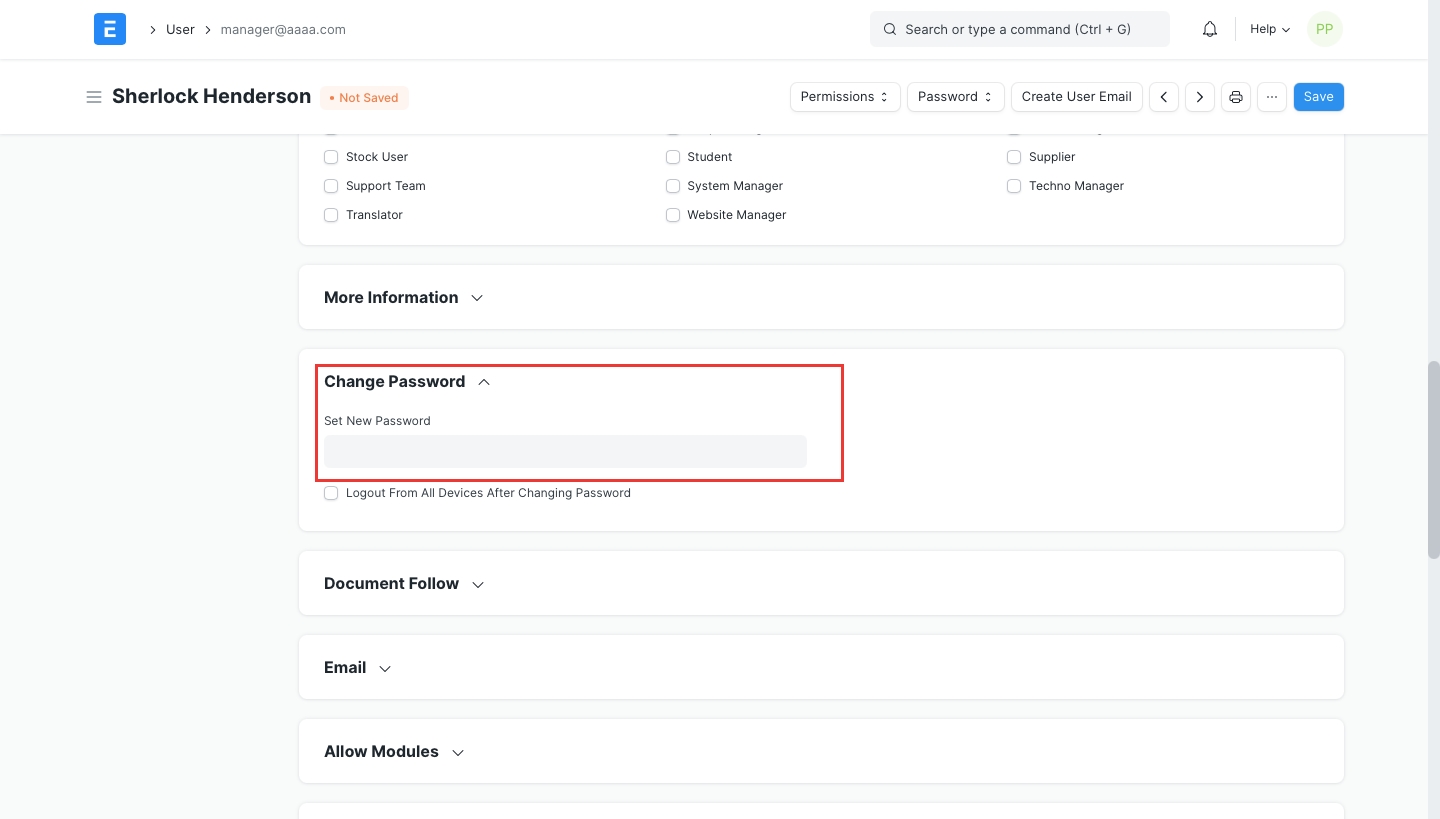The width and height of the screenshot is (1440, 819).
Task: Open the notifications bell
Action: (x=1210, y=29)
